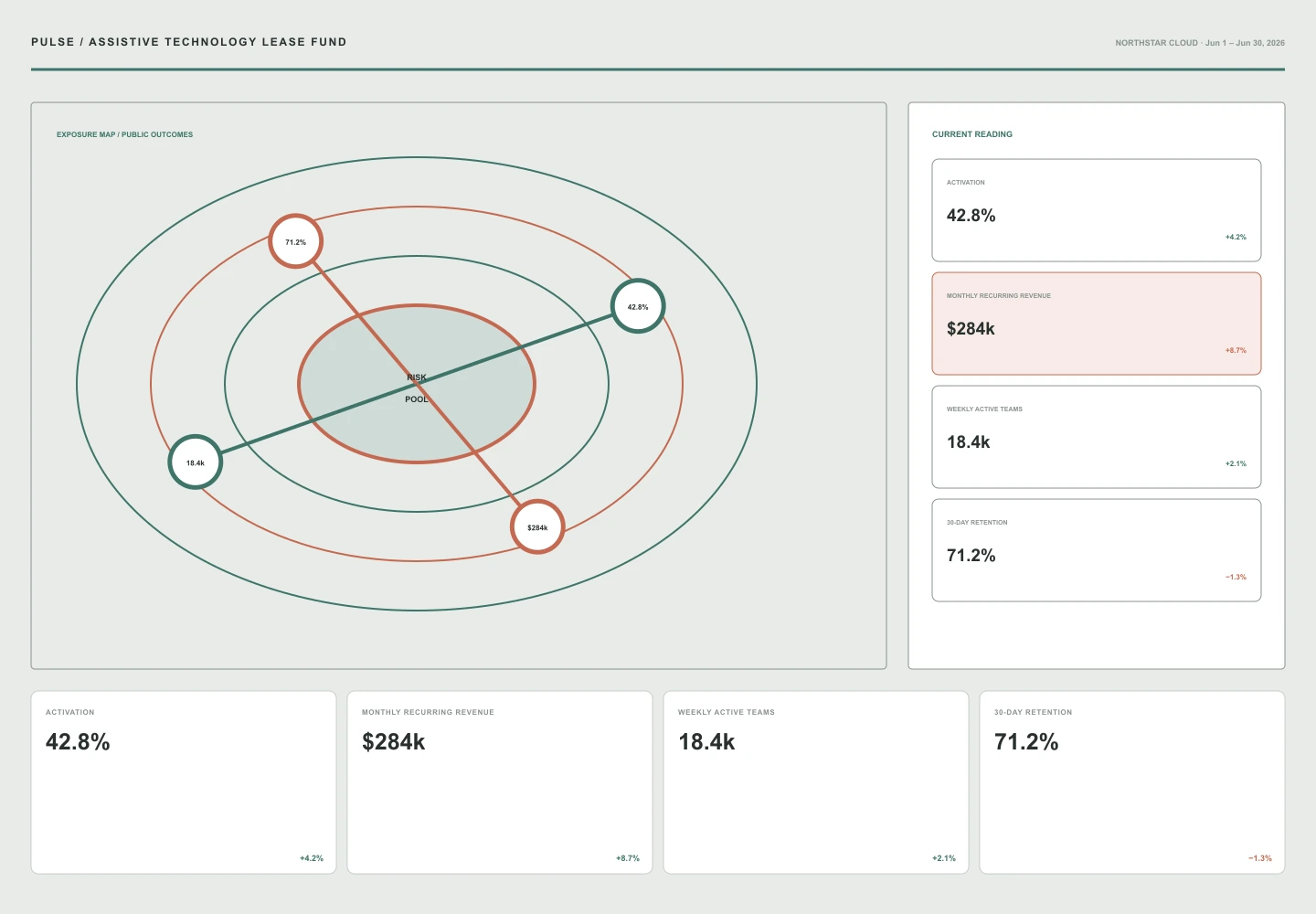
Task: Select the 30-Day Retention card in Current Reading
Action: point(1097,550)
